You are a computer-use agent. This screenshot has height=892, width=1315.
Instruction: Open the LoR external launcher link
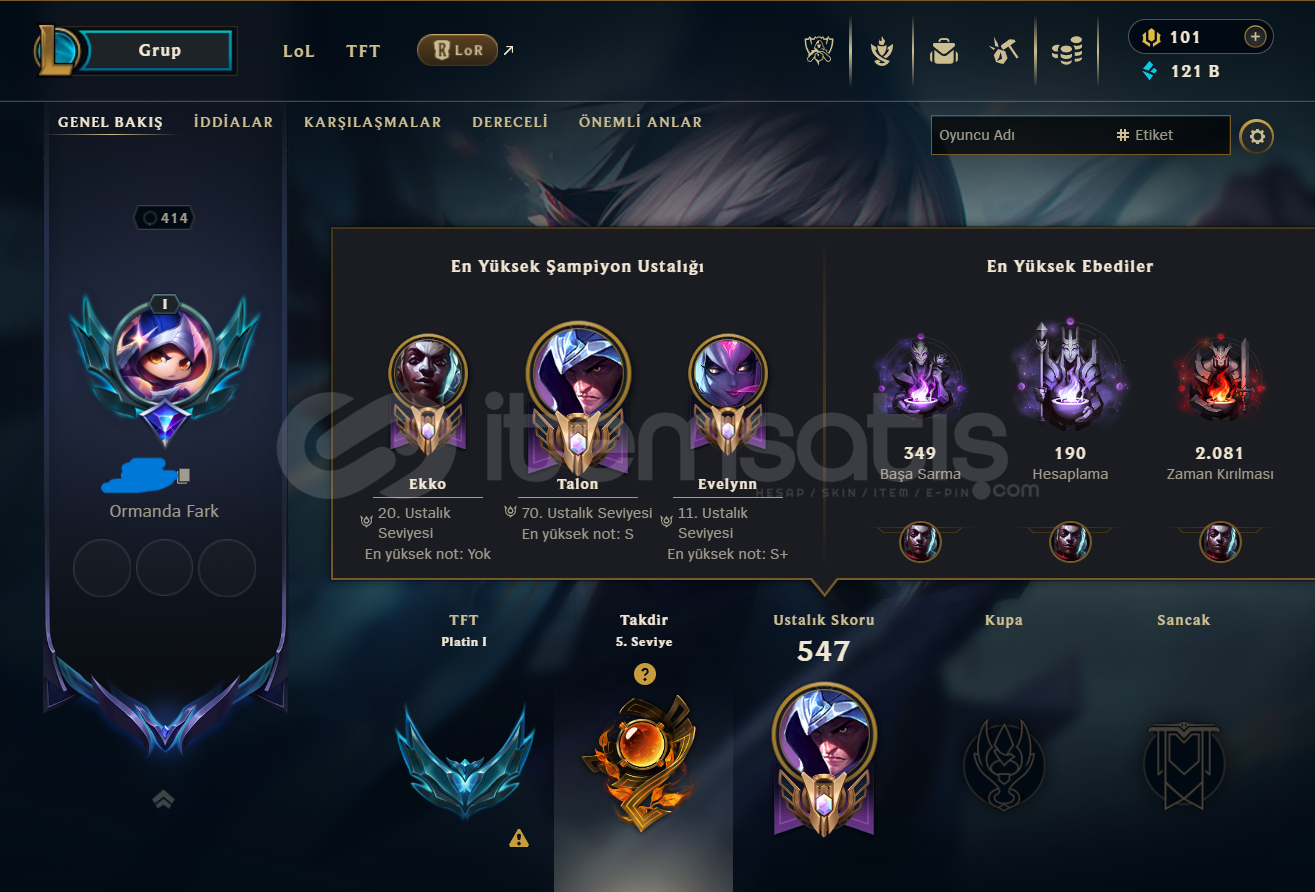(x=466, y=50)
